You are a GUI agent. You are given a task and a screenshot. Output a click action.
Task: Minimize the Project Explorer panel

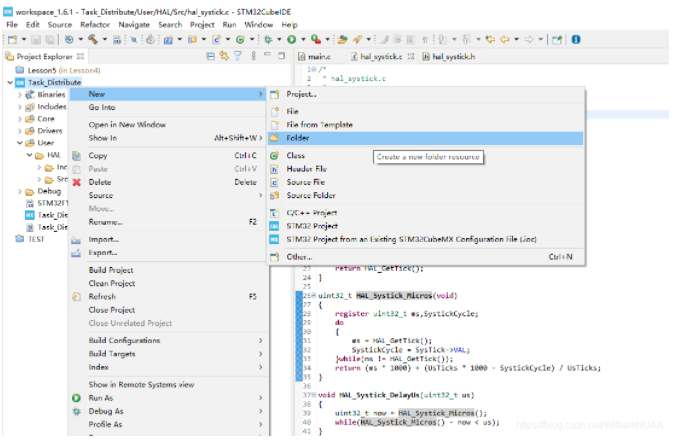(268, 54)
